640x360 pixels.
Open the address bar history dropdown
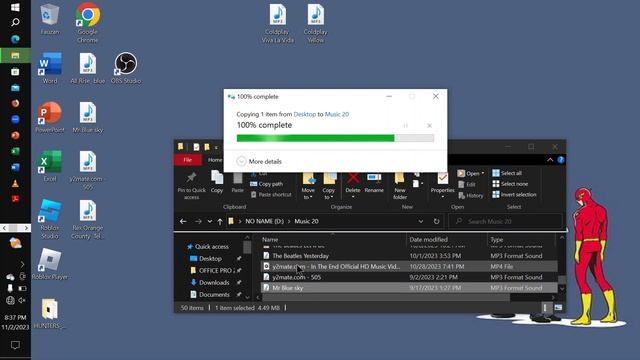tap(420, 221)
